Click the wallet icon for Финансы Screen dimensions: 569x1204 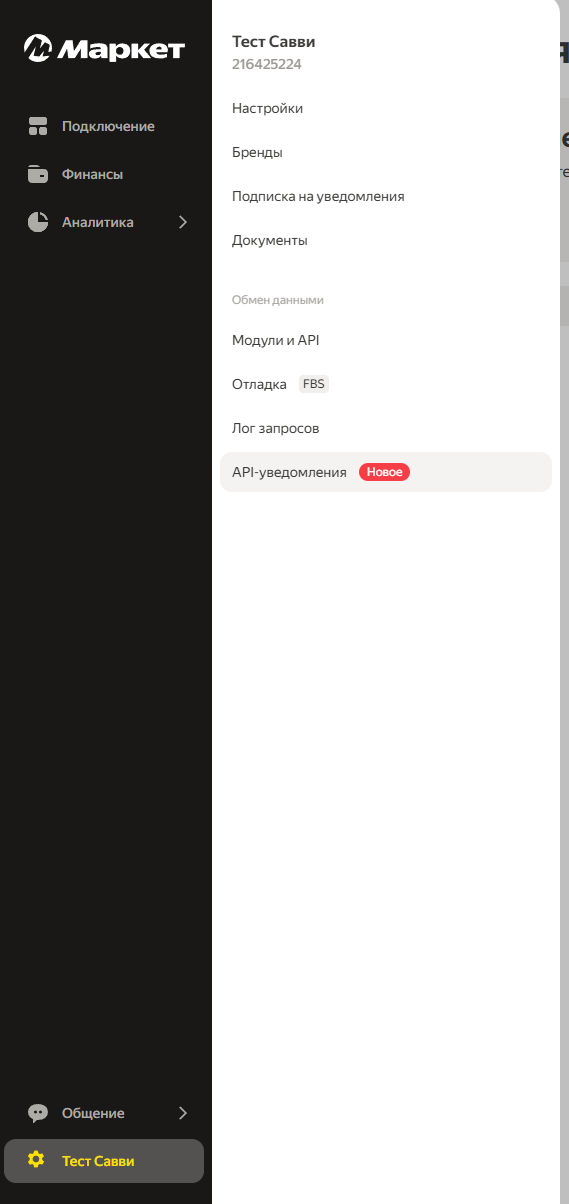[38, 174]
